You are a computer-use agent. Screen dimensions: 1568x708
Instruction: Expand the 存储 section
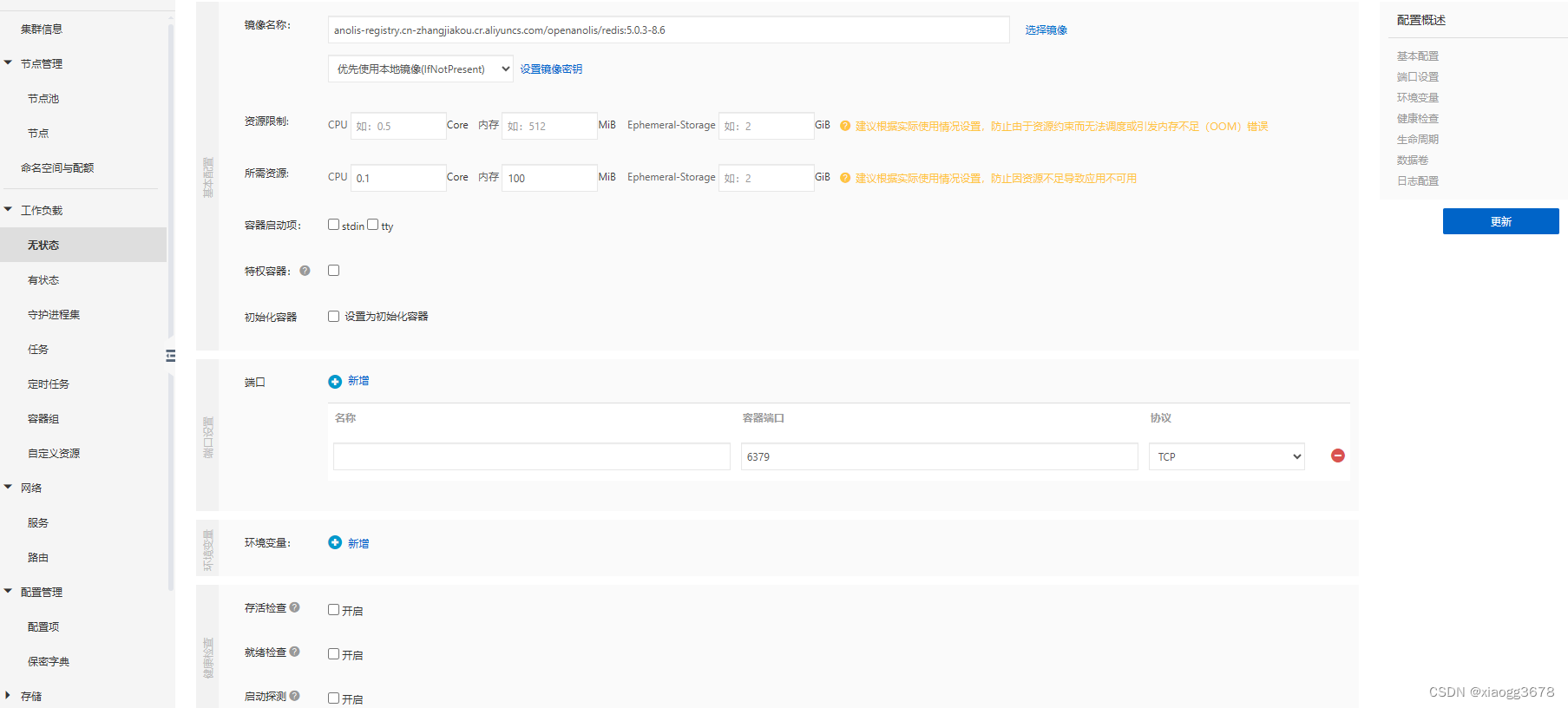(8, 695)
